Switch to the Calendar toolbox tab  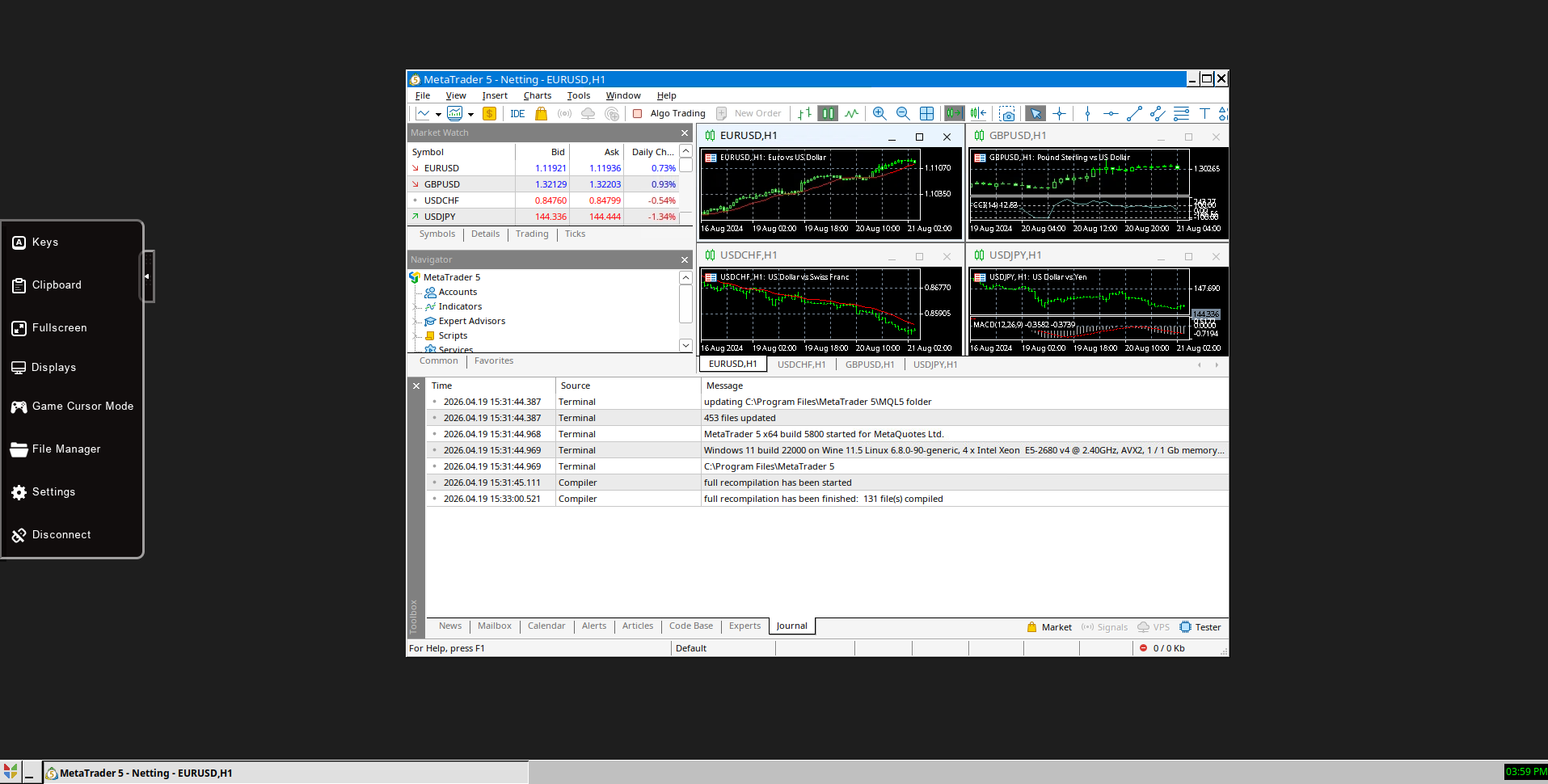pos(546,626)
